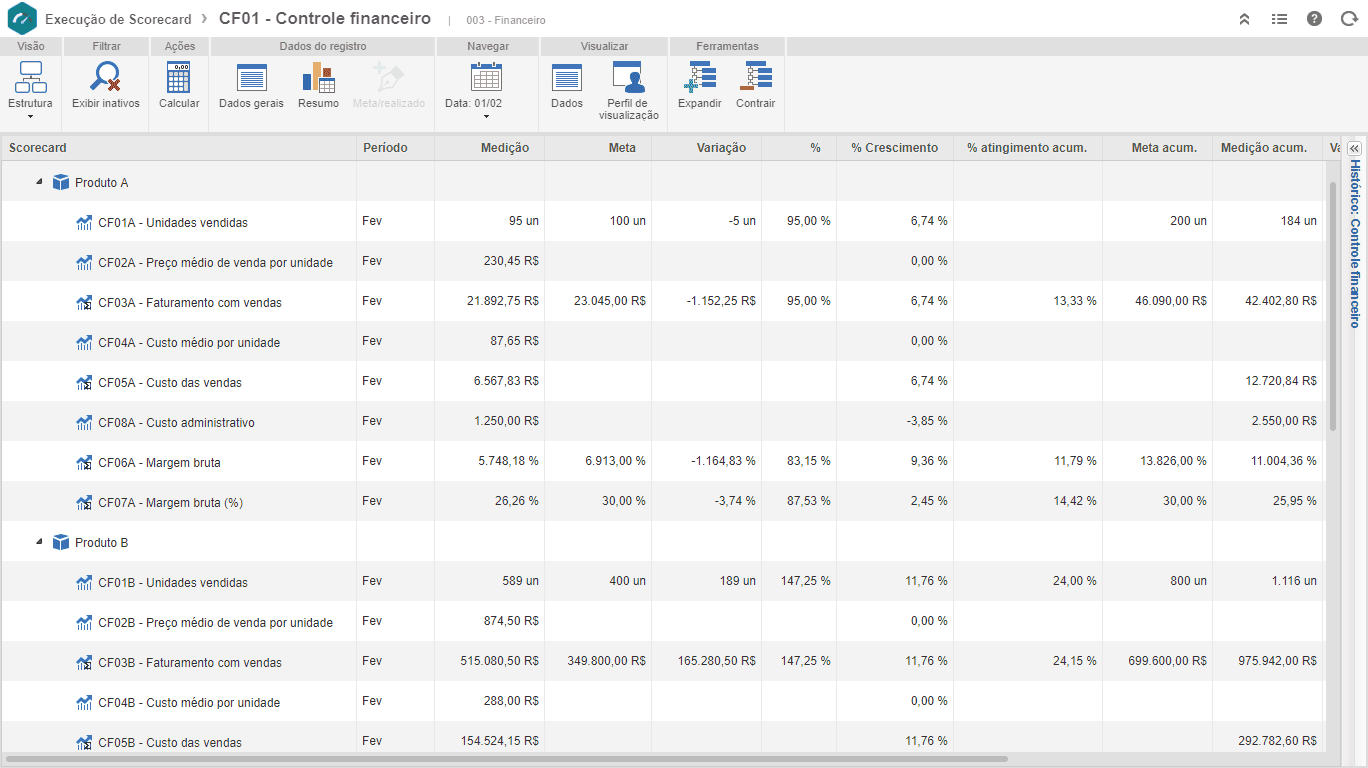1368x768 pixels.
Task: Click the Produto A cube icon
Action: pyautogui.click(x=61, y=182)
